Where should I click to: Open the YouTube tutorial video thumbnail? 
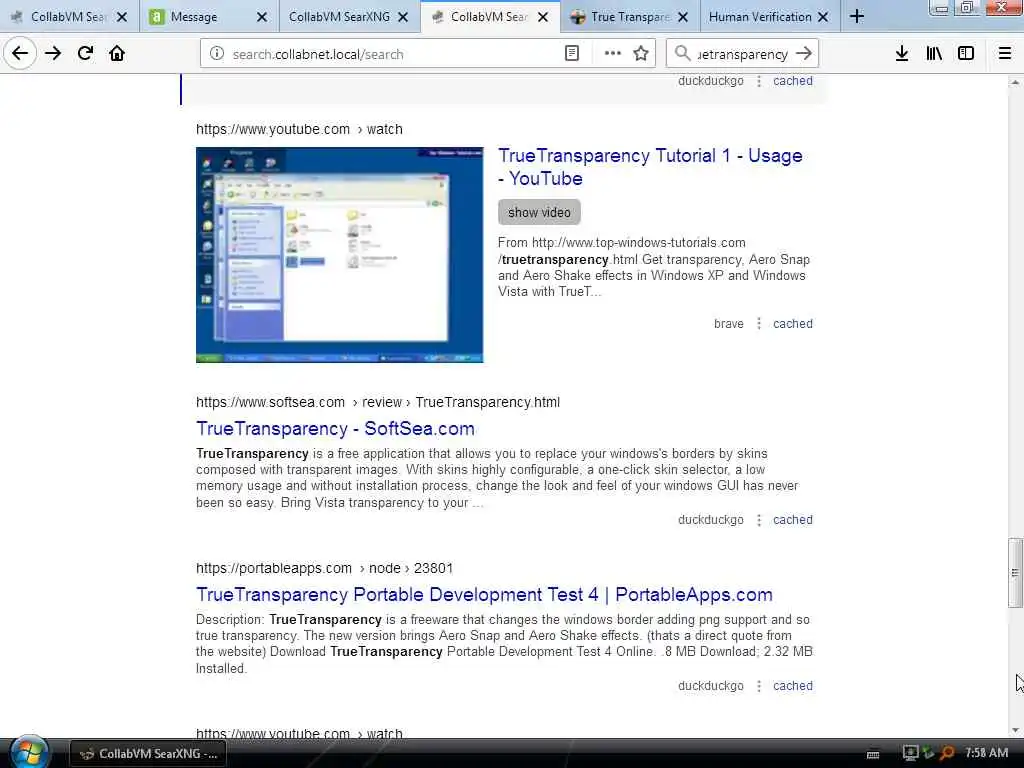pos(340,255)
